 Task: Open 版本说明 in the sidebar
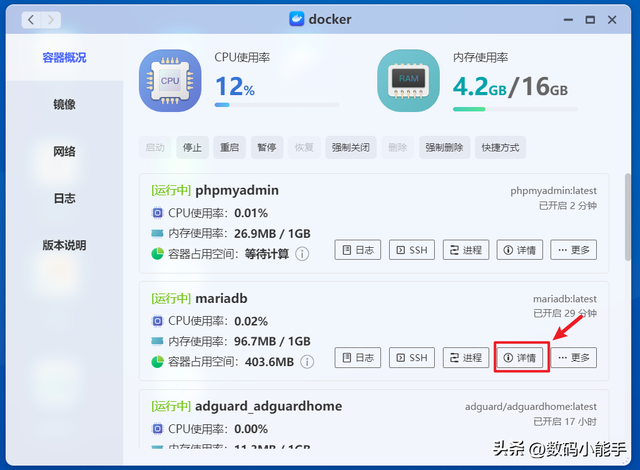64,245
